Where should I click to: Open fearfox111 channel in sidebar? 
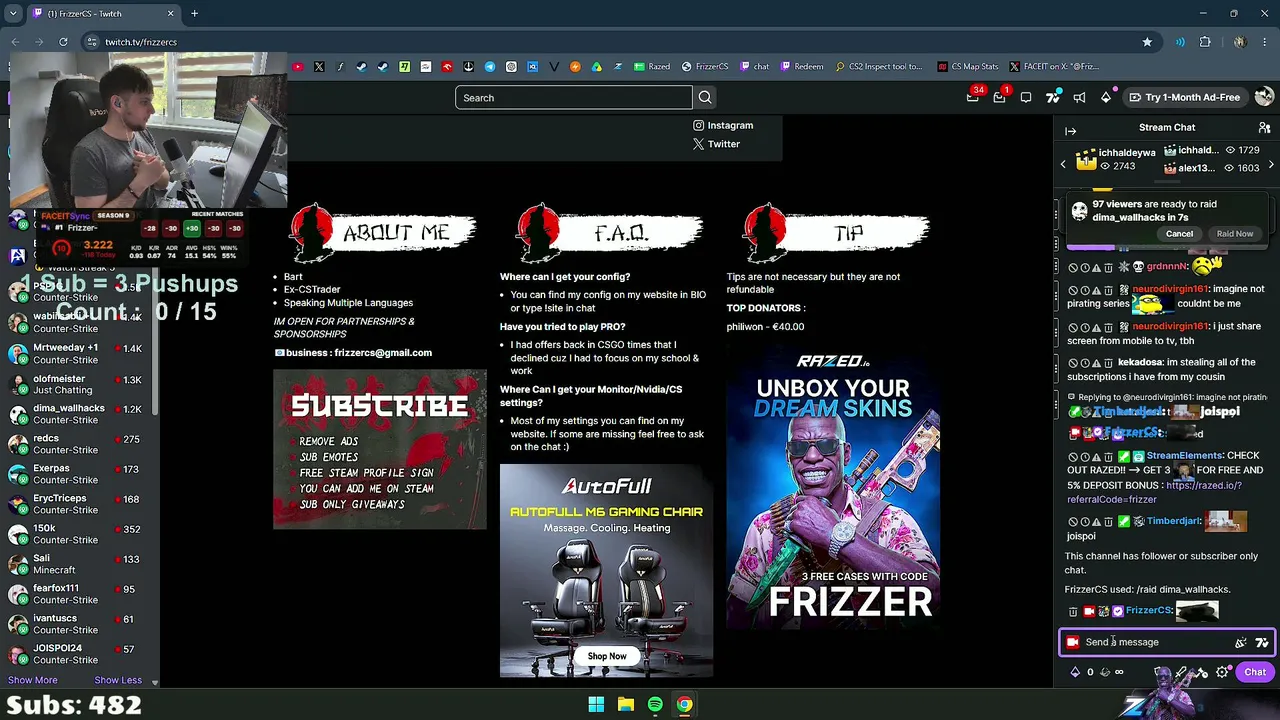pyautogui.click(x=78, y=594)
